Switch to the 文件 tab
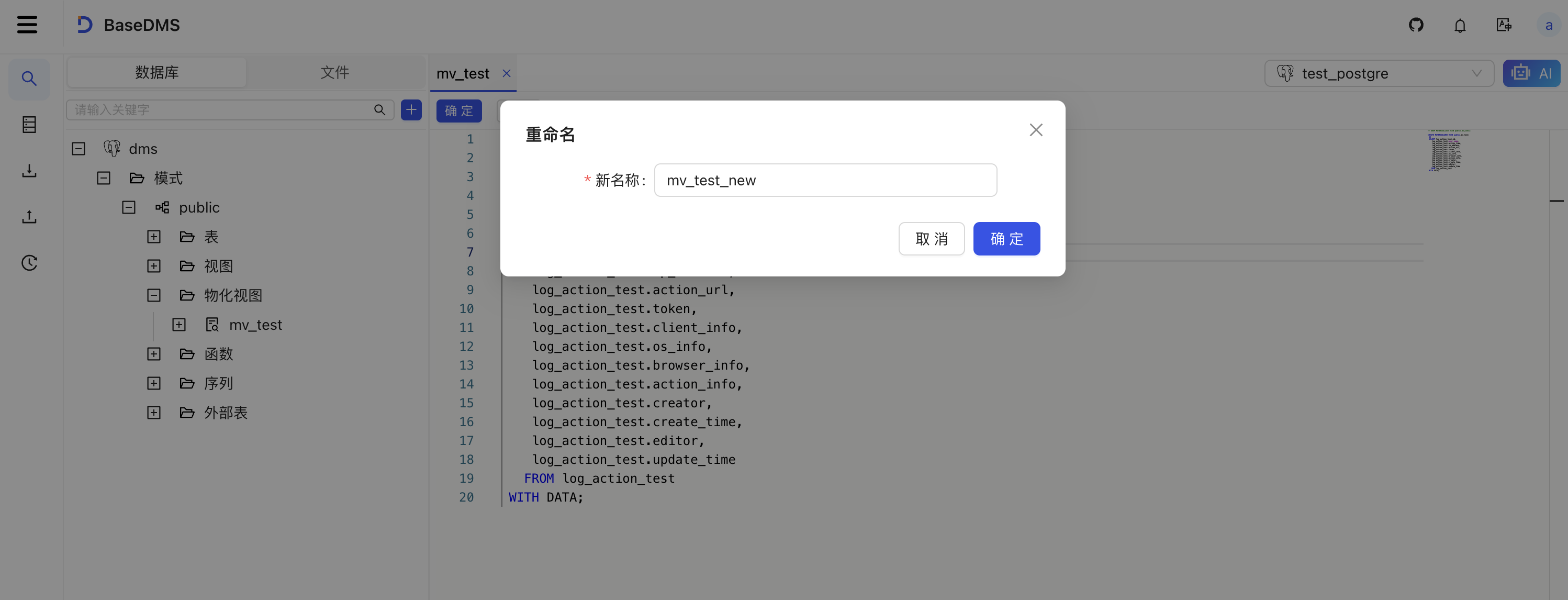 click(335, 72)
